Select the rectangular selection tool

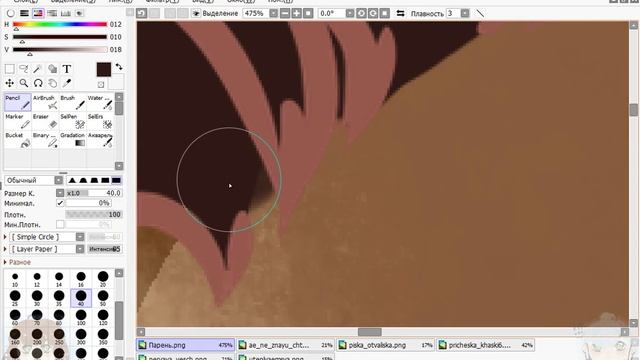coord(9,69)
